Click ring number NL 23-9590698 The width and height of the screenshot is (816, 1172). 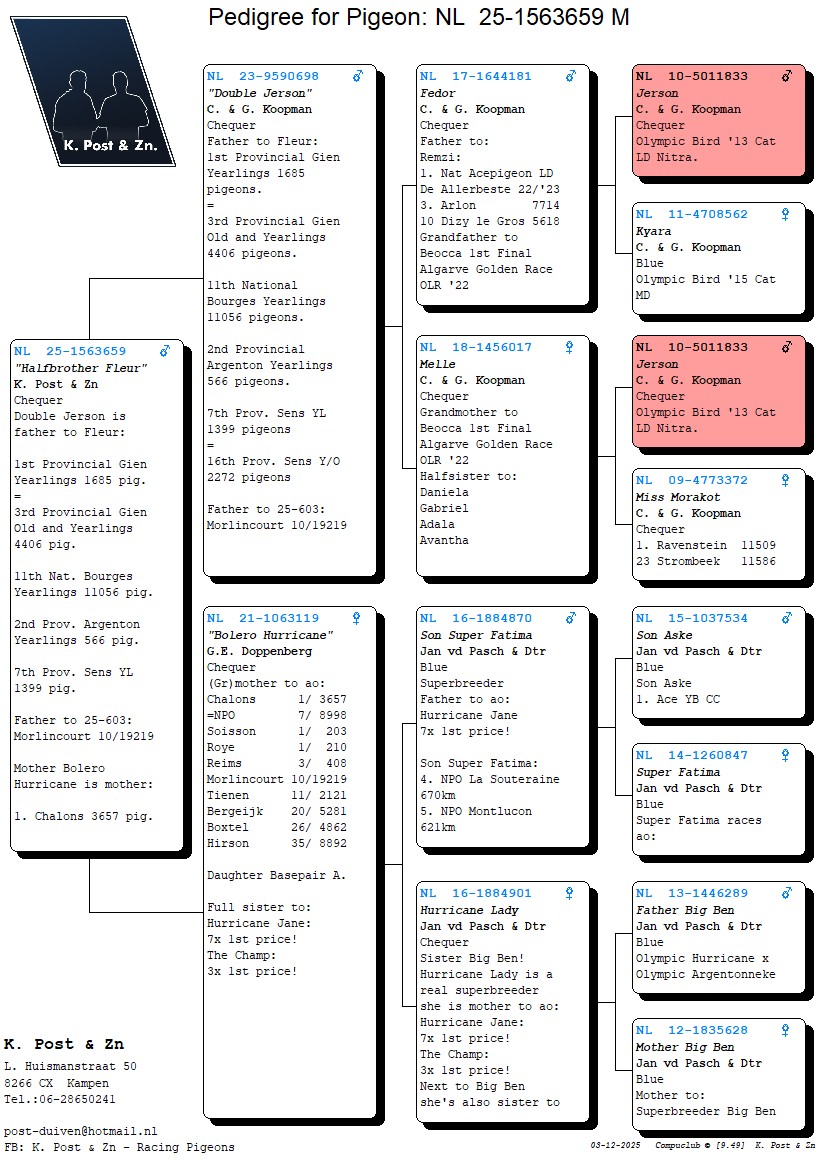263,76
